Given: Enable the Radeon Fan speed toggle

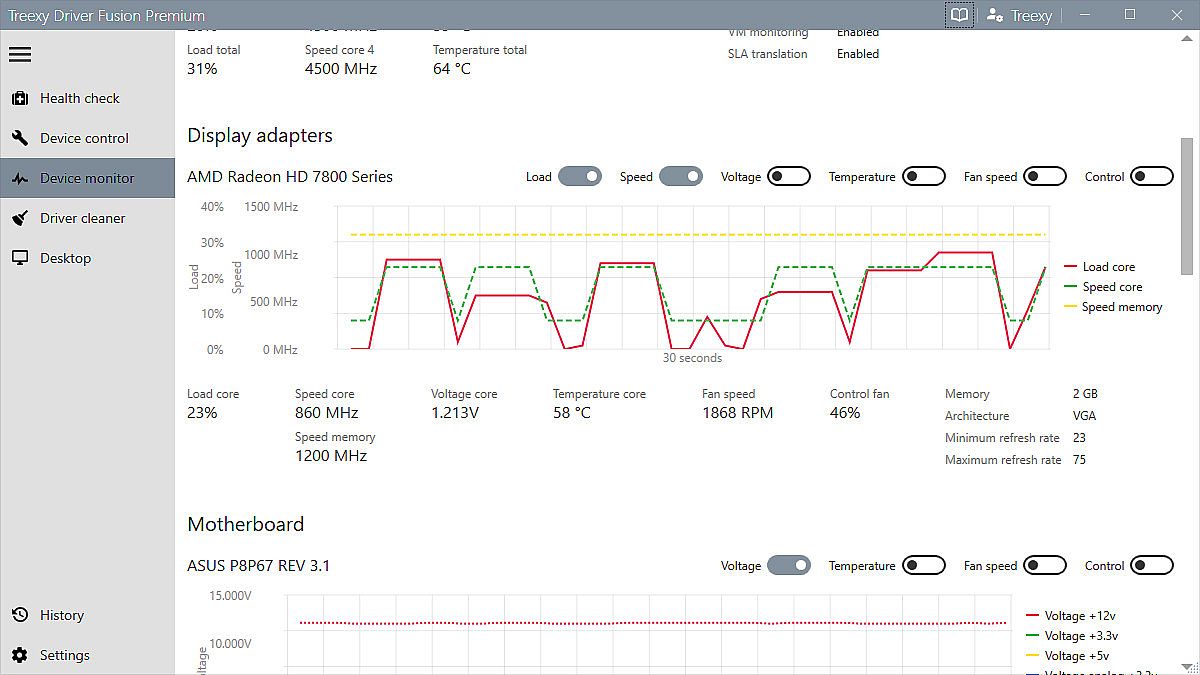Looking at the screenshot, I should (x=1045, y=177).
